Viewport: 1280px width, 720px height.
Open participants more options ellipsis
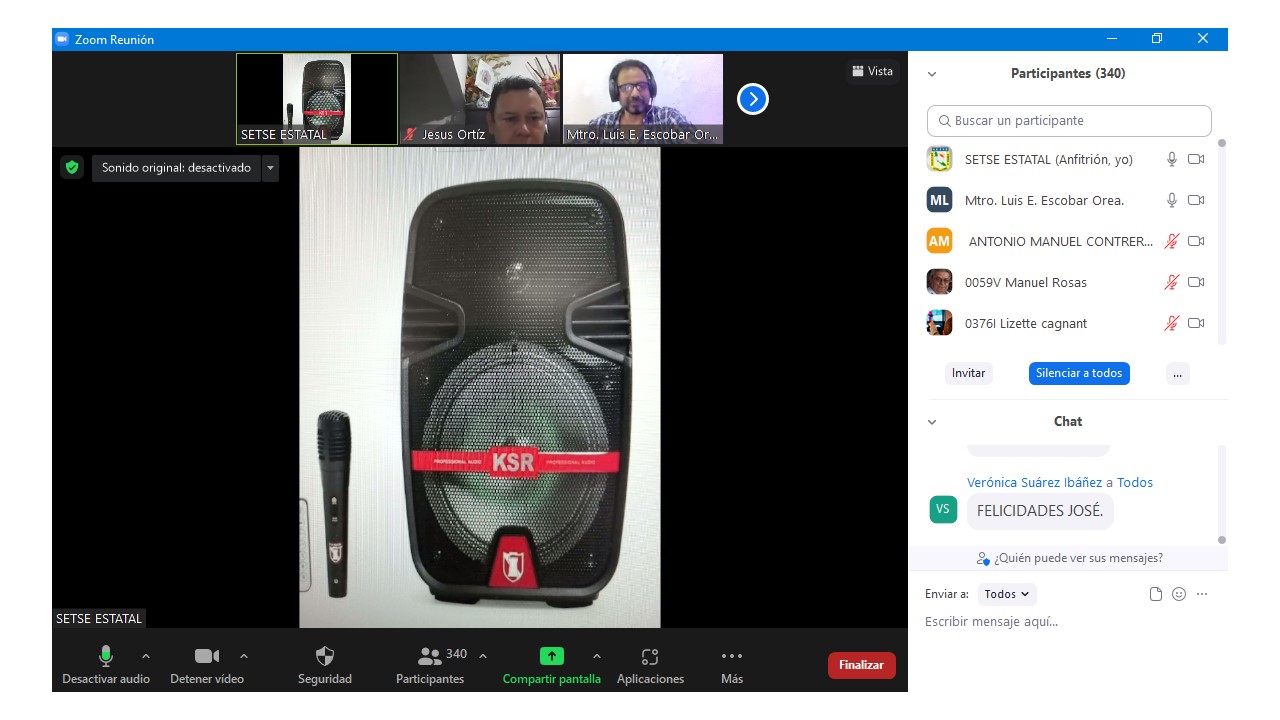point(1177,373)
